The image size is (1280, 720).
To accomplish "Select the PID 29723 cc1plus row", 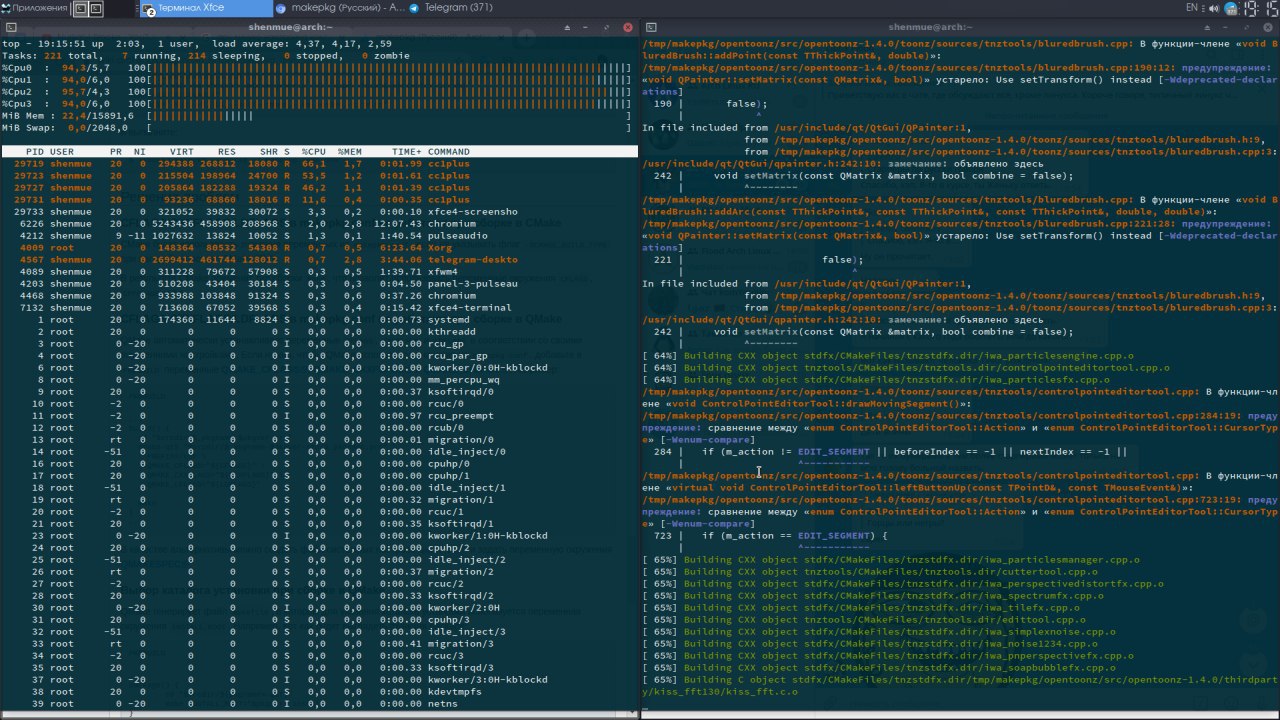I will 319,176.
